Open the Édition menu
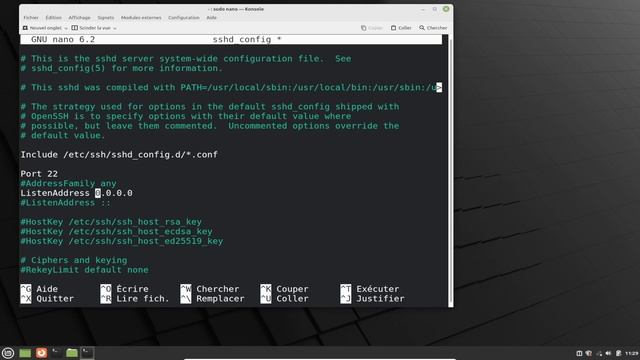640x360 pixels. click(x=53, y=18)
